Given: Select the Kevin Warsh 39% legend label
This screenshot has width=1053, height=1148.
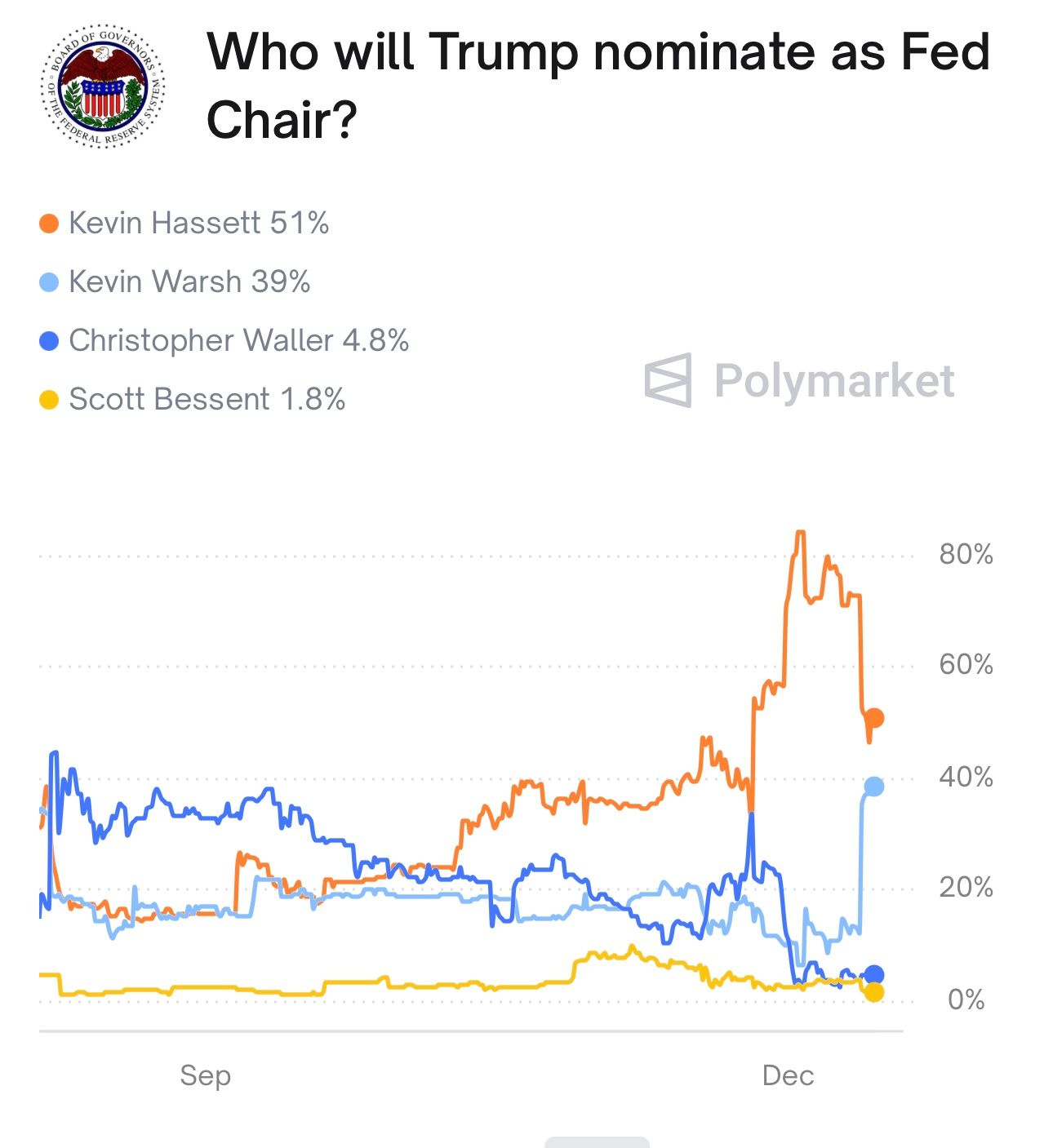Looking at the screenshot, I should (189, 282).
